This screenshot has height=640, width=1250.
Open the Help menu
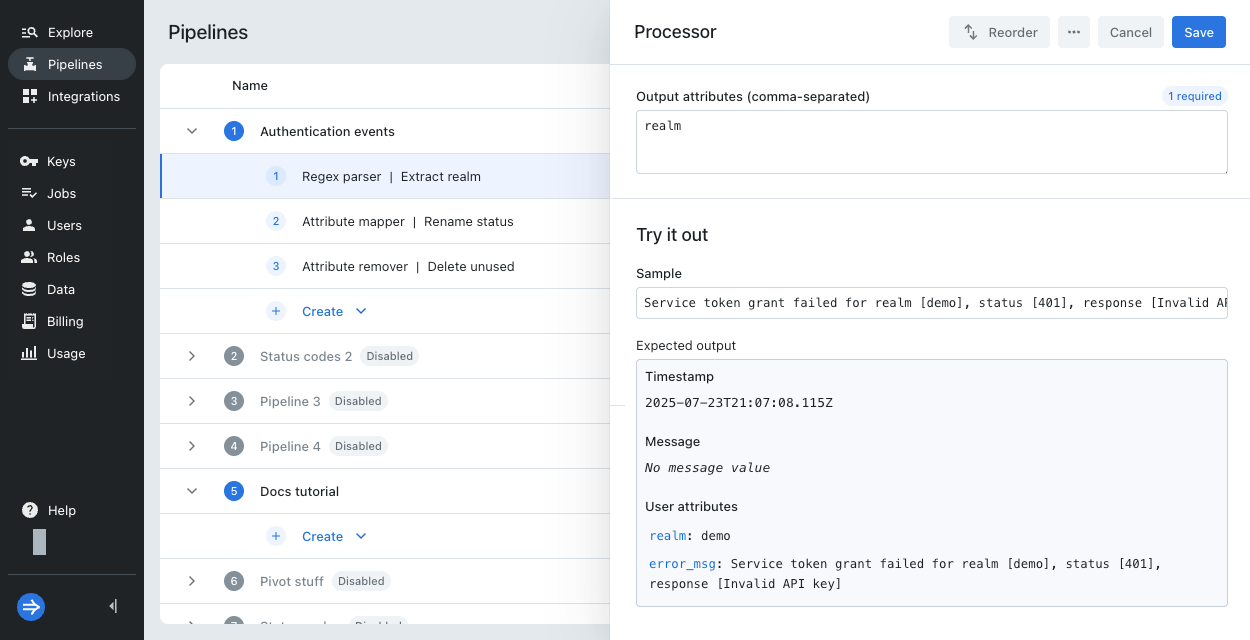point(60,510)
